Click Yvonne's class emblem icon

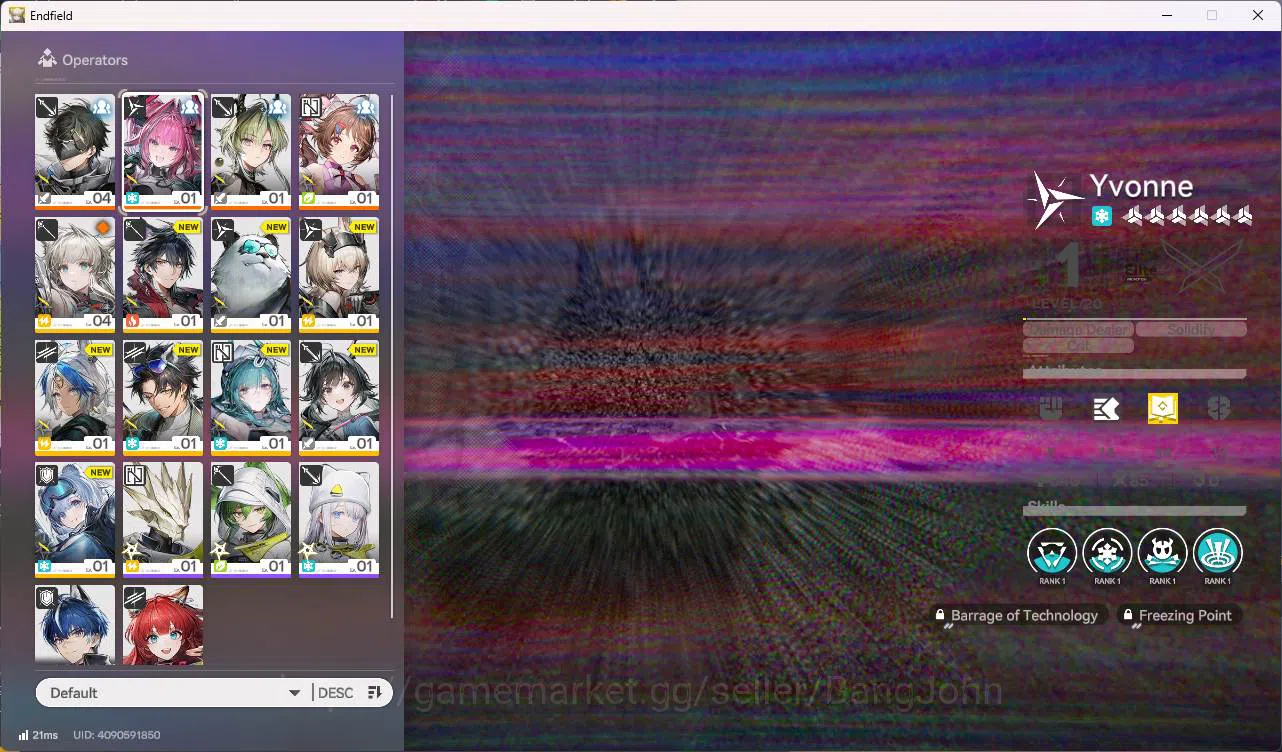point(1056,200)
